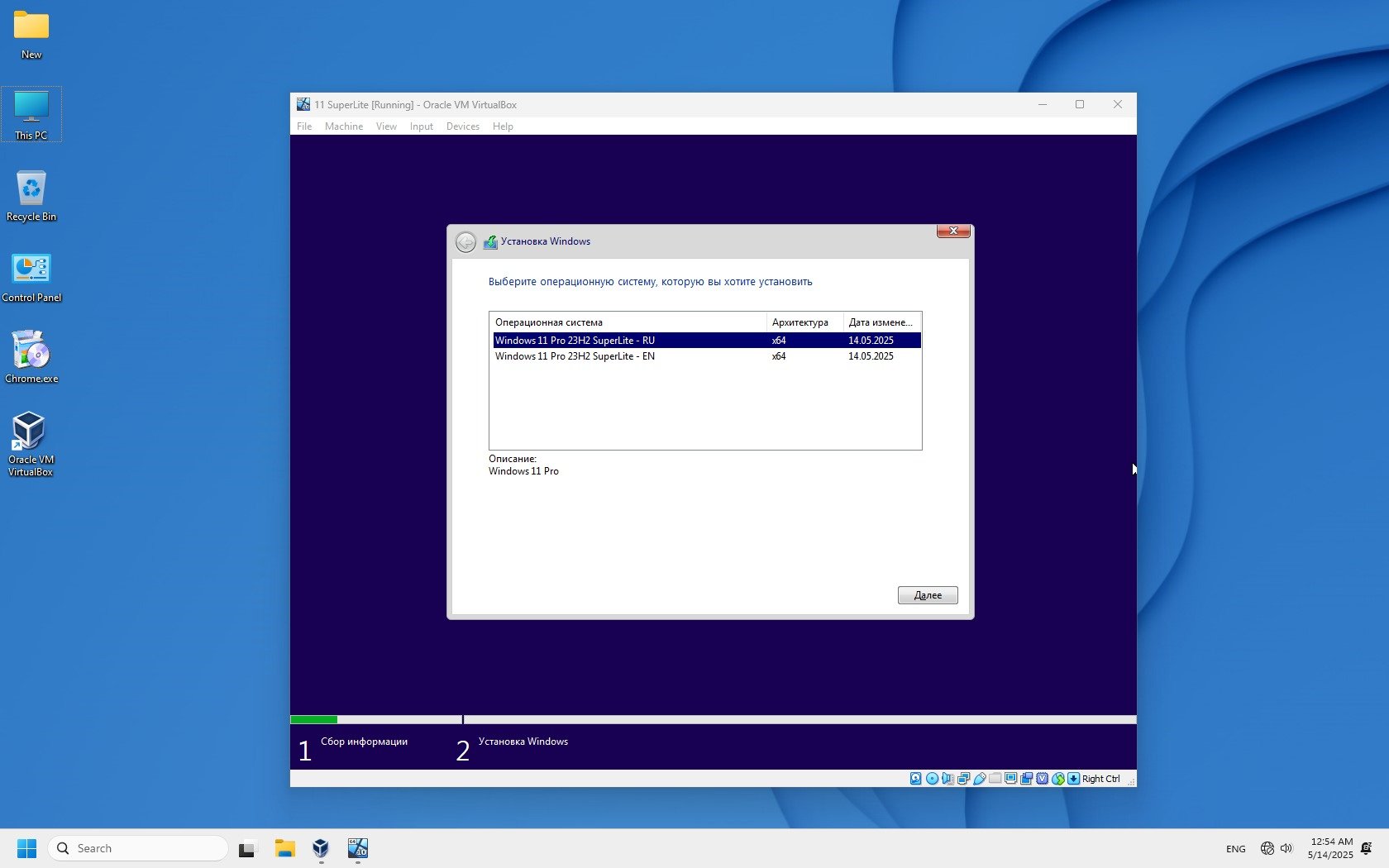Select Windows 11 Pro 23H2 SuperLite - RU
The image size is (1389, 868).
pos(575,341)
